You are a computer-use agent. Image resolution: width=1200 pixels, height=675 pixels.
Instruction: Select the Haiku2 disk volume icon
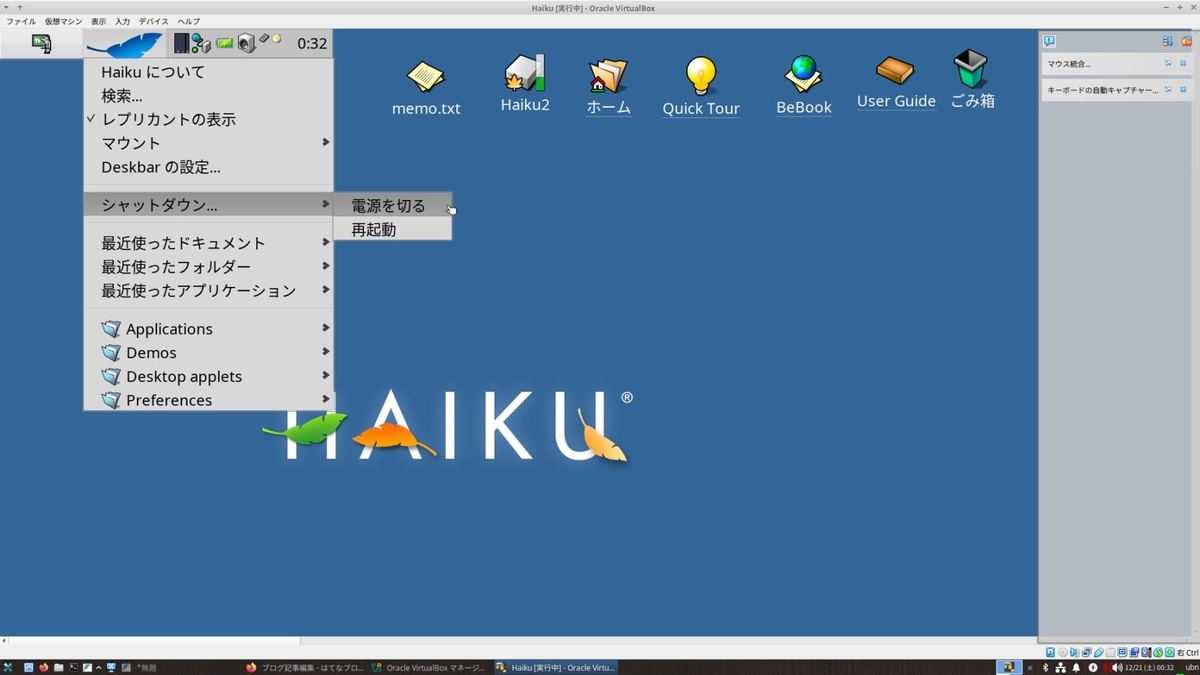pos(525,84)
